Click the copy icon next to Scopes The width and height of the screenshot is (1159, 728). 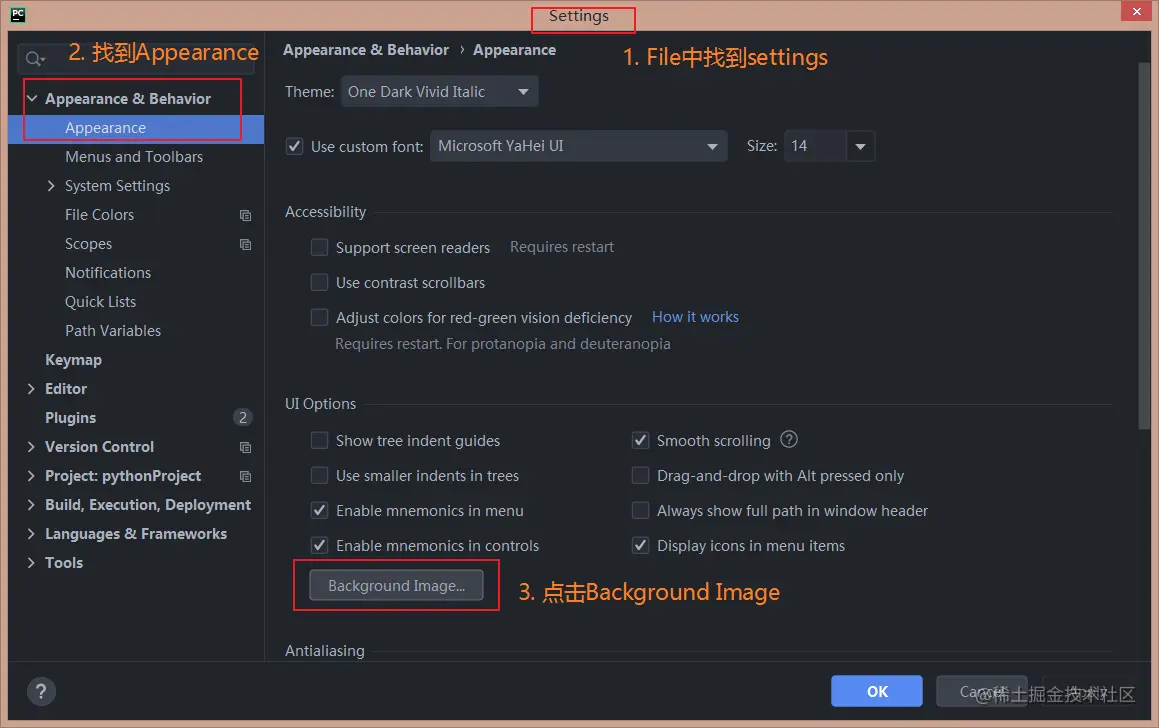point(245,244)
